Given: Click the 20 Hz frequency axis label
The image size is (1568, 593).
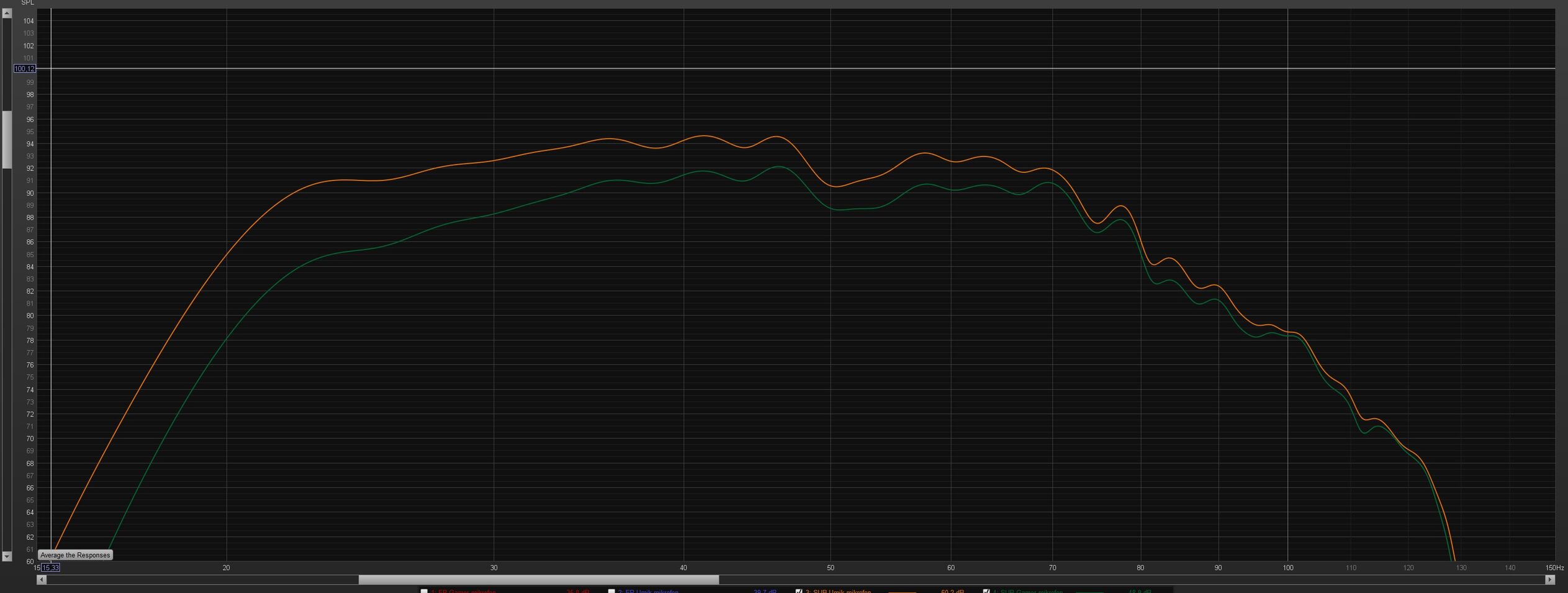Looking at the screenshot, I should [227, 568].
